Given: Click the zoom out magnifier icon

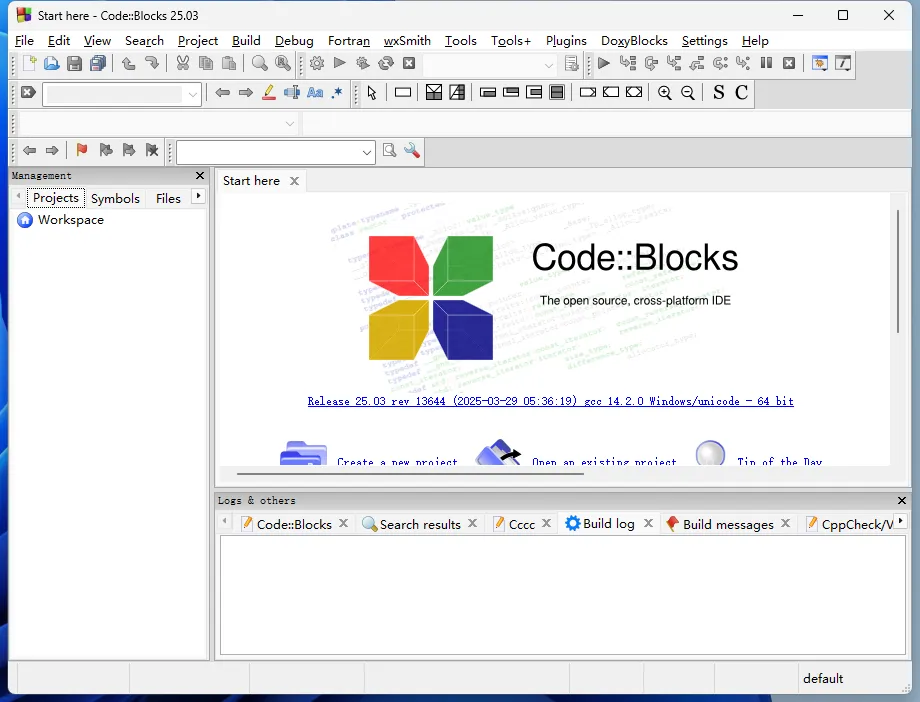Looking at the screenshot, I should point(688,93).
